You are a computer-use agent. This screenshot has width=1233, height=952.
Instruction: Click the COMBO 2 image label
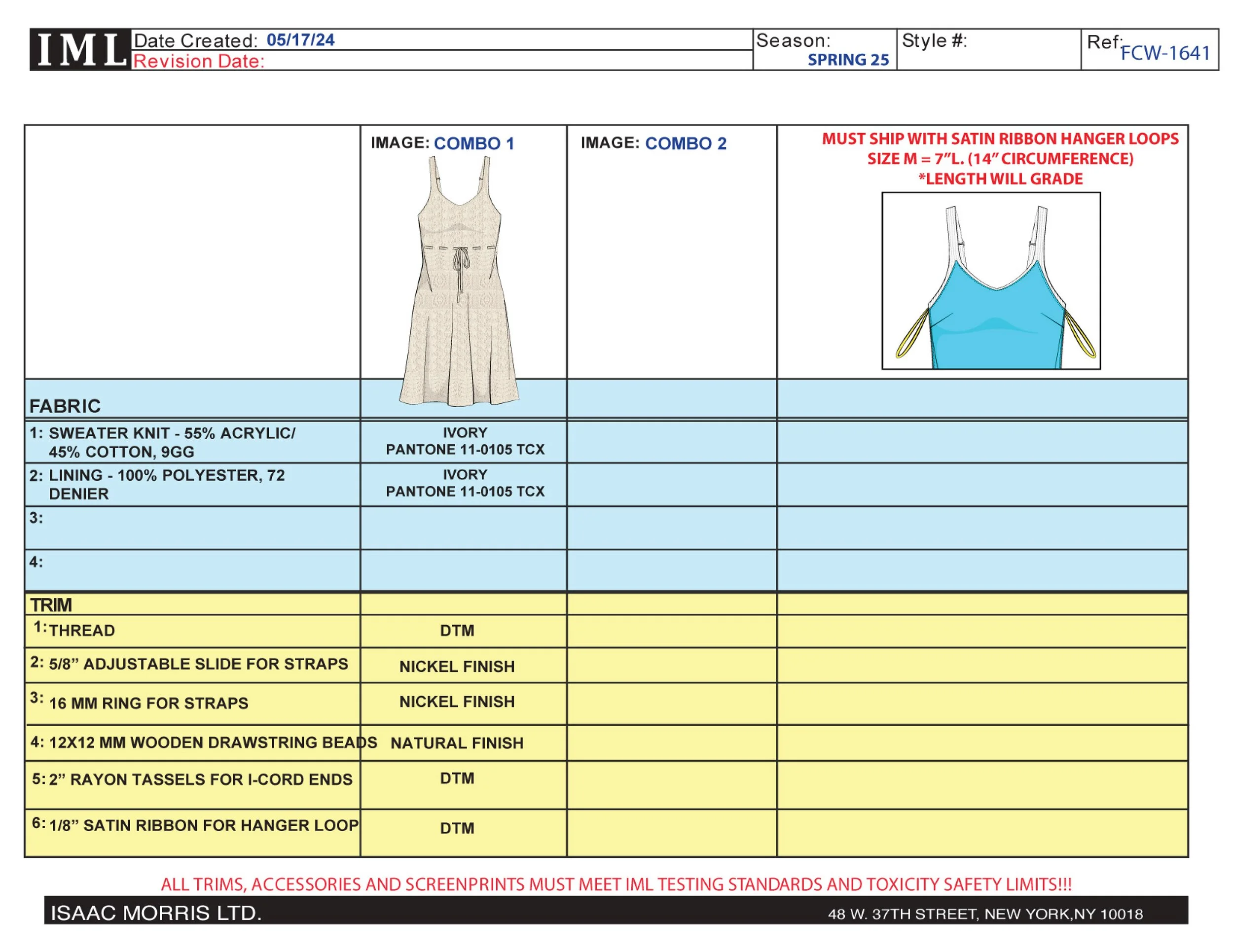(686, 143)
